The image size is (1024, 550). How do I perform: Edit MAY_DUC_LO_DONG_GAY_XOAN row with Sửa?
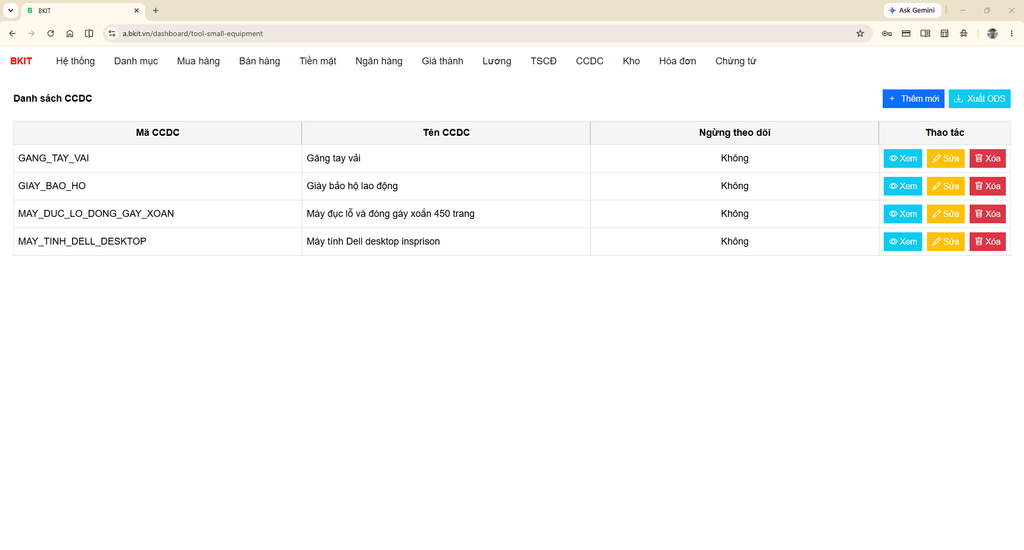coord(946,214)
